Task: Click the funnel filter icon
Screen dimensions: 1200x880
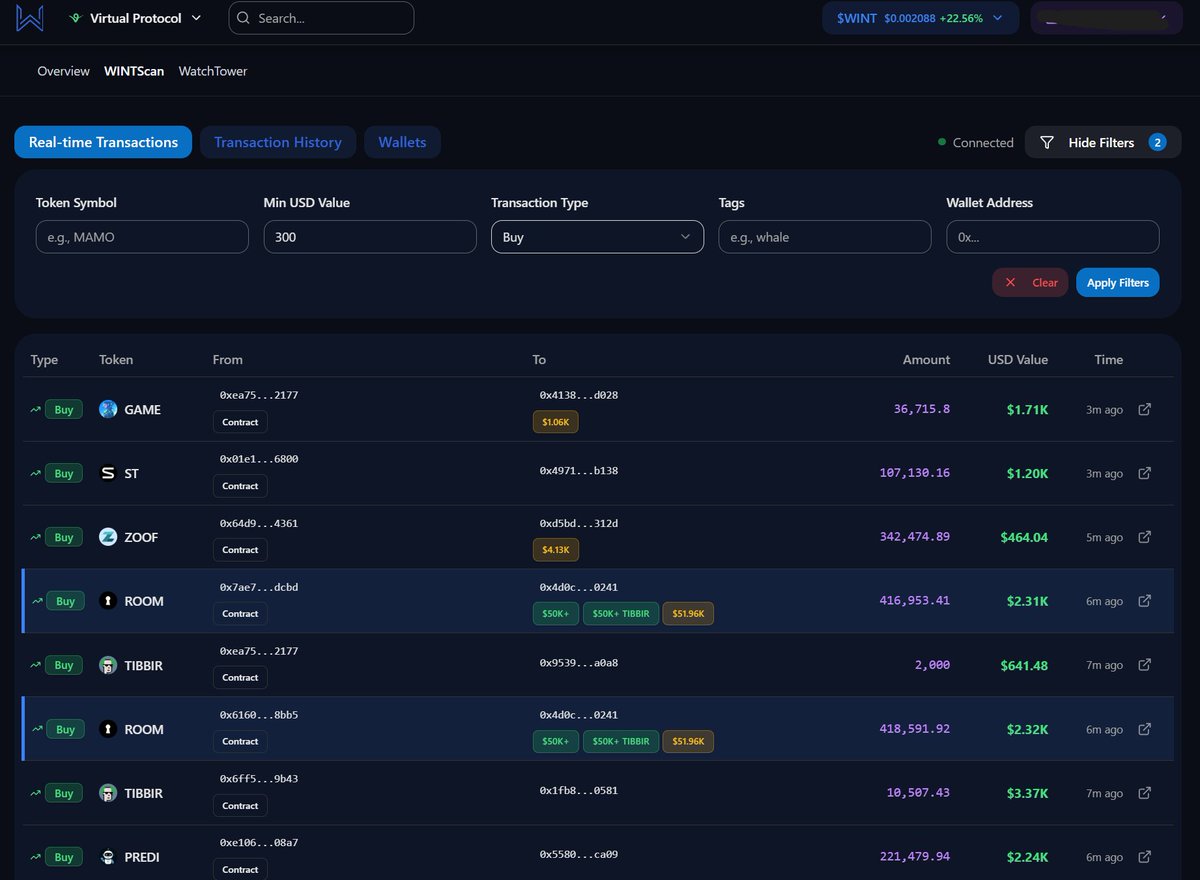Action: (1047, 142)
